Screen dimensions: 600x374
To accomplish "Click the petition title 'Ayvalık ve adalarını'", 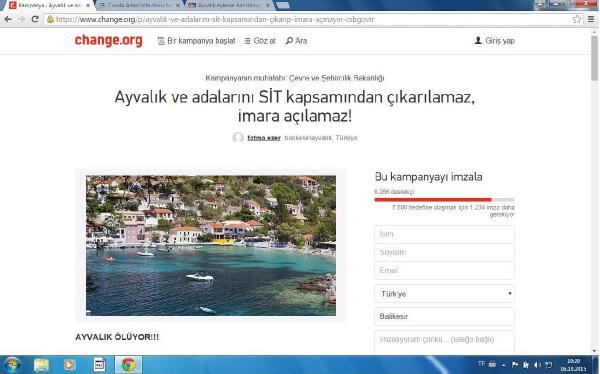I will pos(294,106).
